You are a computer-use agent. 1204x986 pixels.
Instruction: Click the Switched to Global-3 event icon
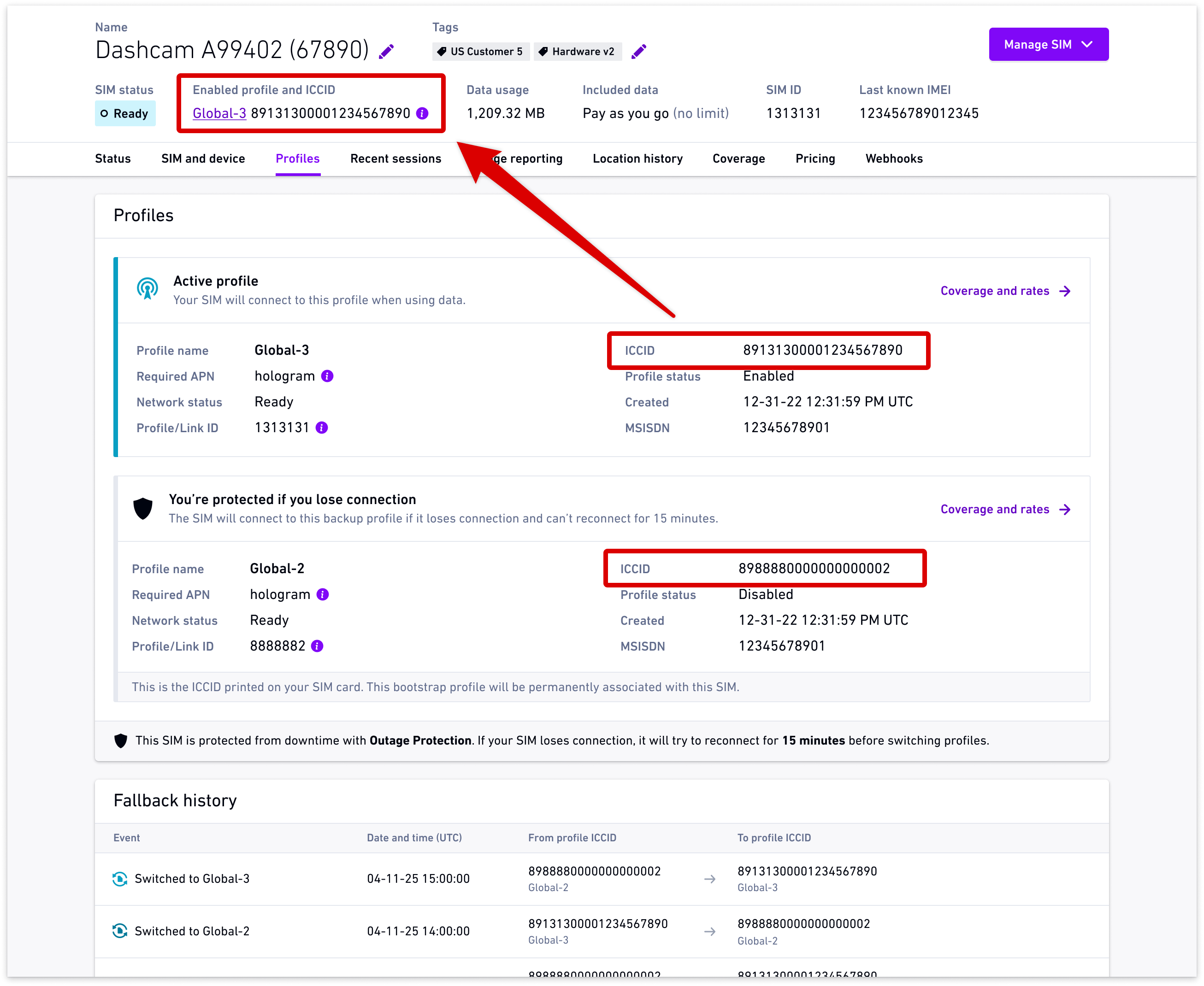point(120,879)
